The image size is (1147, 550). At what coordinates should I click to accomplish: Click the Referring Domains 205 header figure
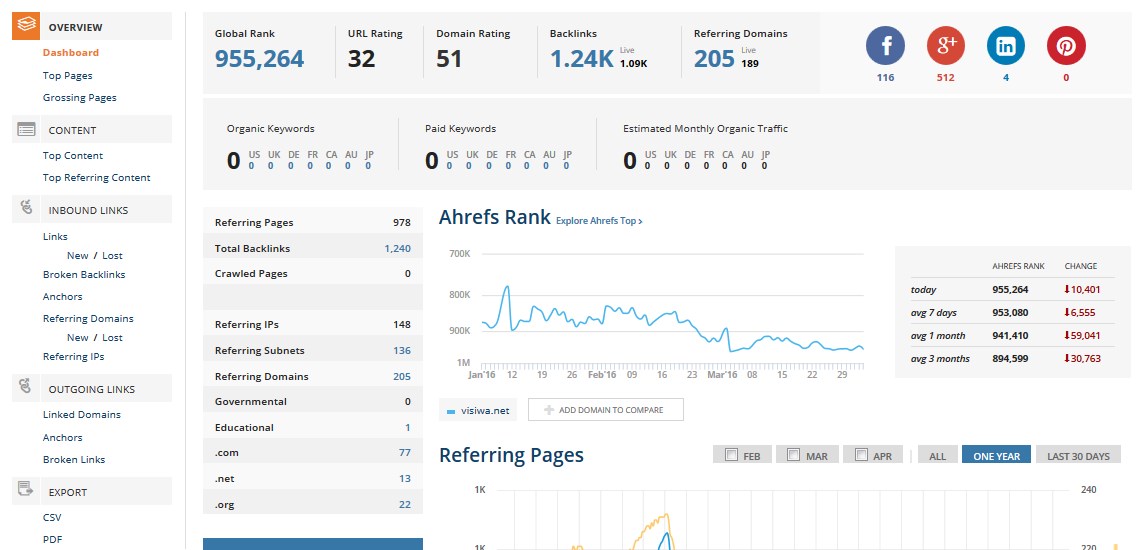click(x=714, y=59)
